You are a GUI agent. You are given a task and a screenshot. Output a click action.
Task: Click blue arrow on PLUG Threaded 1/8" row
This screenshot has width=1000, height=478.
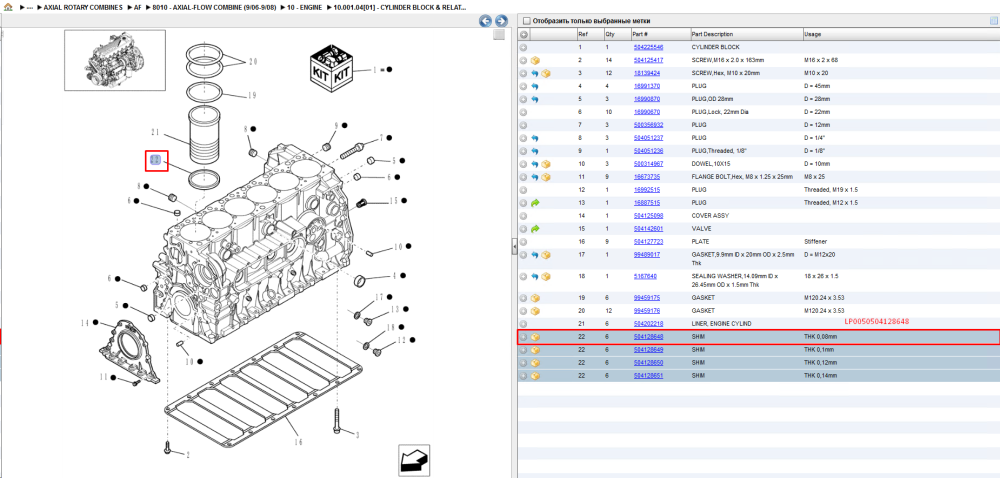tap(535, 151)
